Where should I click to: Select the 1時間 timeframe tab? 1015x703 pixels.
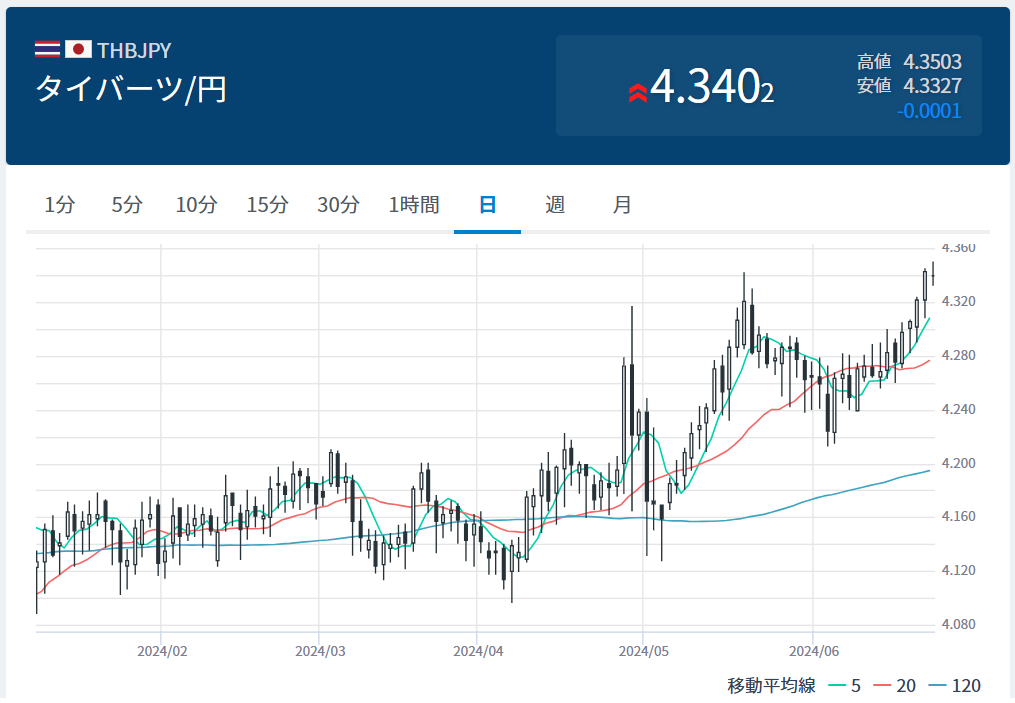coord(414,205)
